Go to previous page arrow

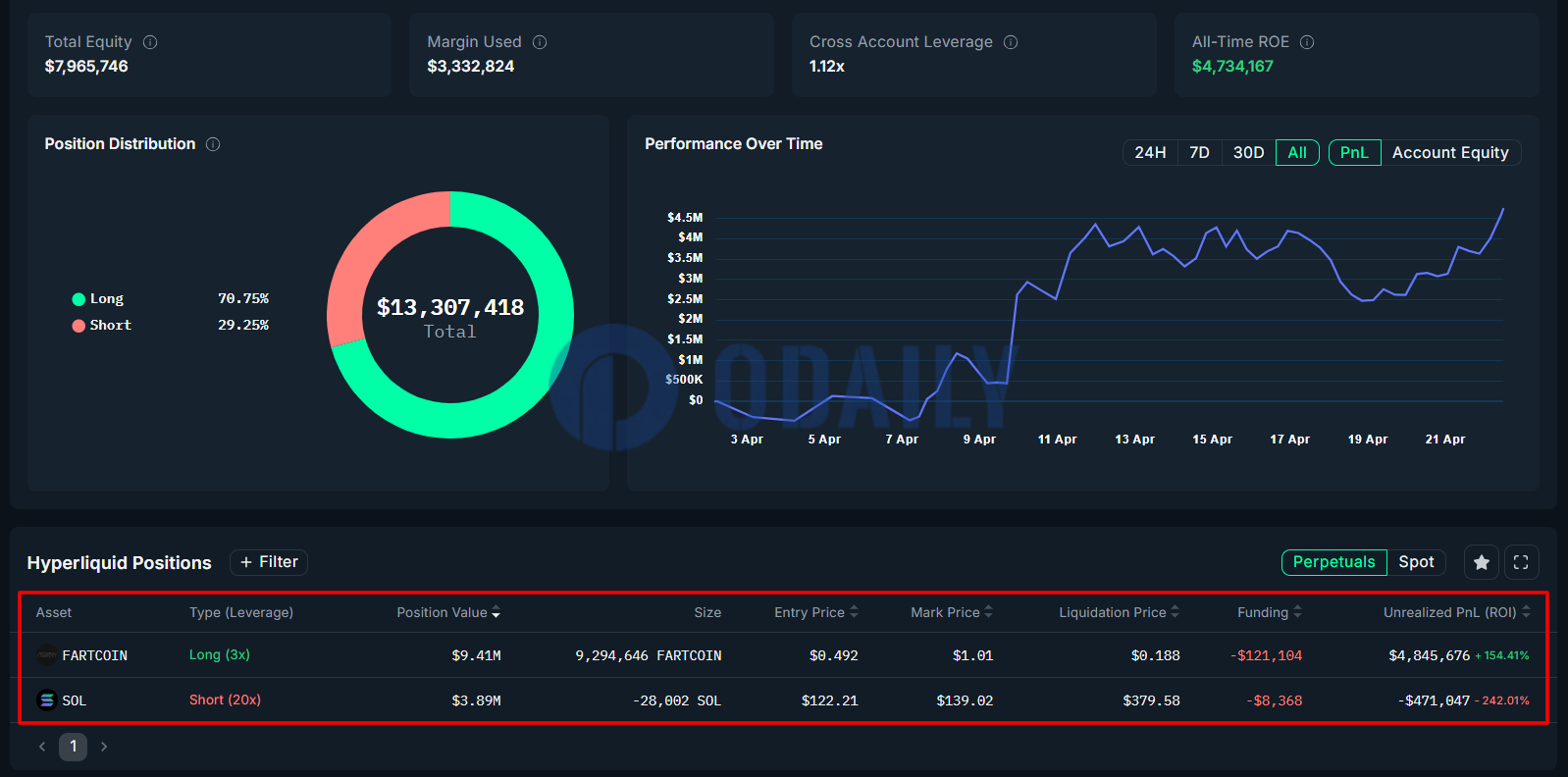42,747
